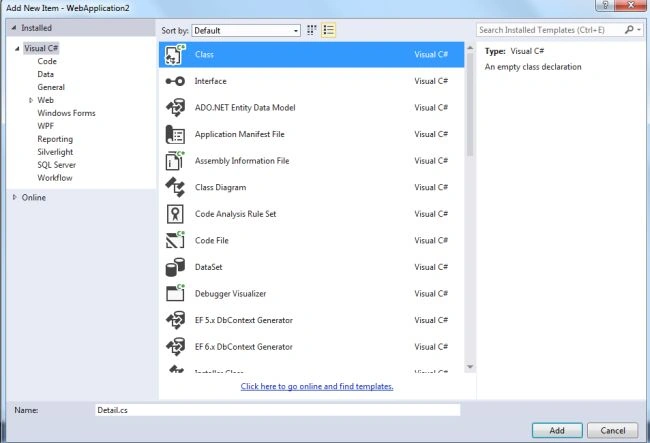This screenshot has width=650, height=443.
Task: Click the template list scrollbar thumb
Action: [470, 104]
